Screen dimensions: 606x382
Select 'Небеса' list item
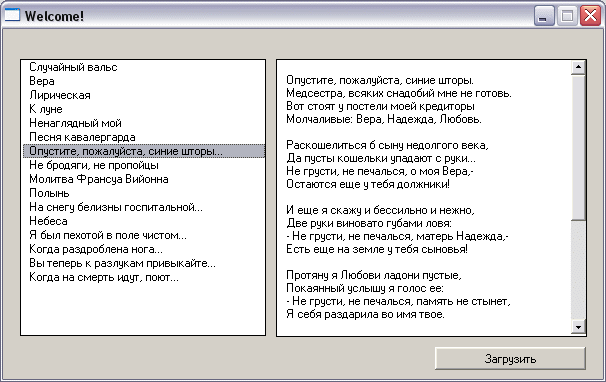pyautogui.click(x=144, y=221)
